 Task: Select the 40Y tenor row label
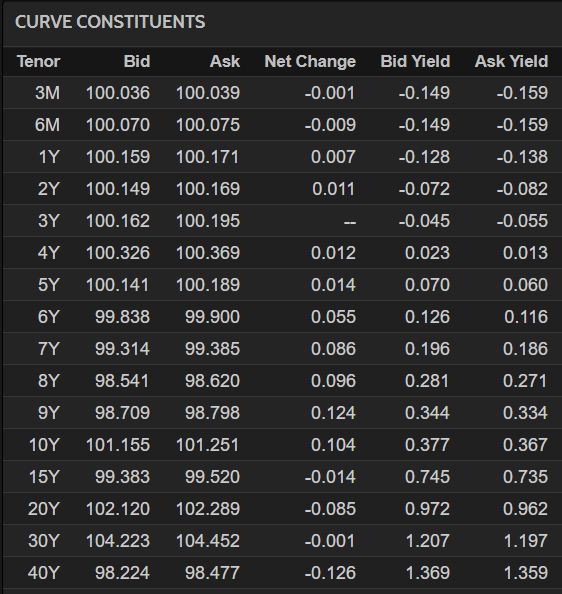(44, 573)
